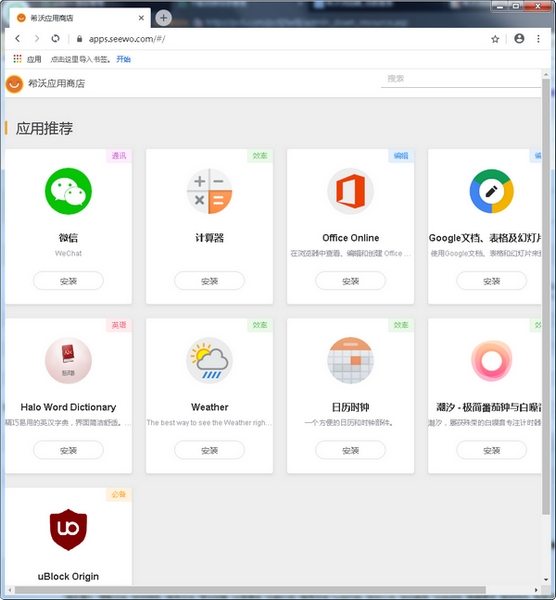Select the uBlock Origin shield icon
556x600 pixels.
68,530
